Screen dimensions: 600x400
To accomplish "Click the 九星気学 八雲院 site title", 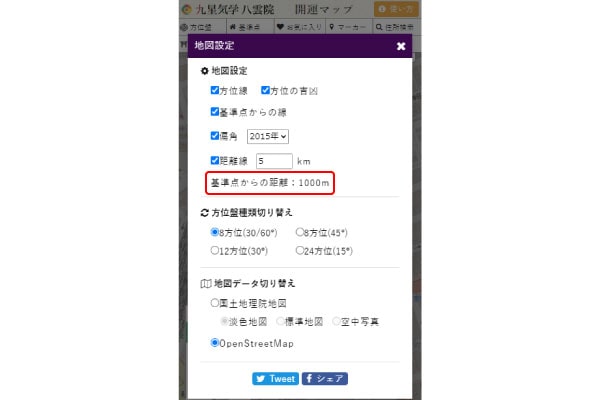I will point(235,10).
